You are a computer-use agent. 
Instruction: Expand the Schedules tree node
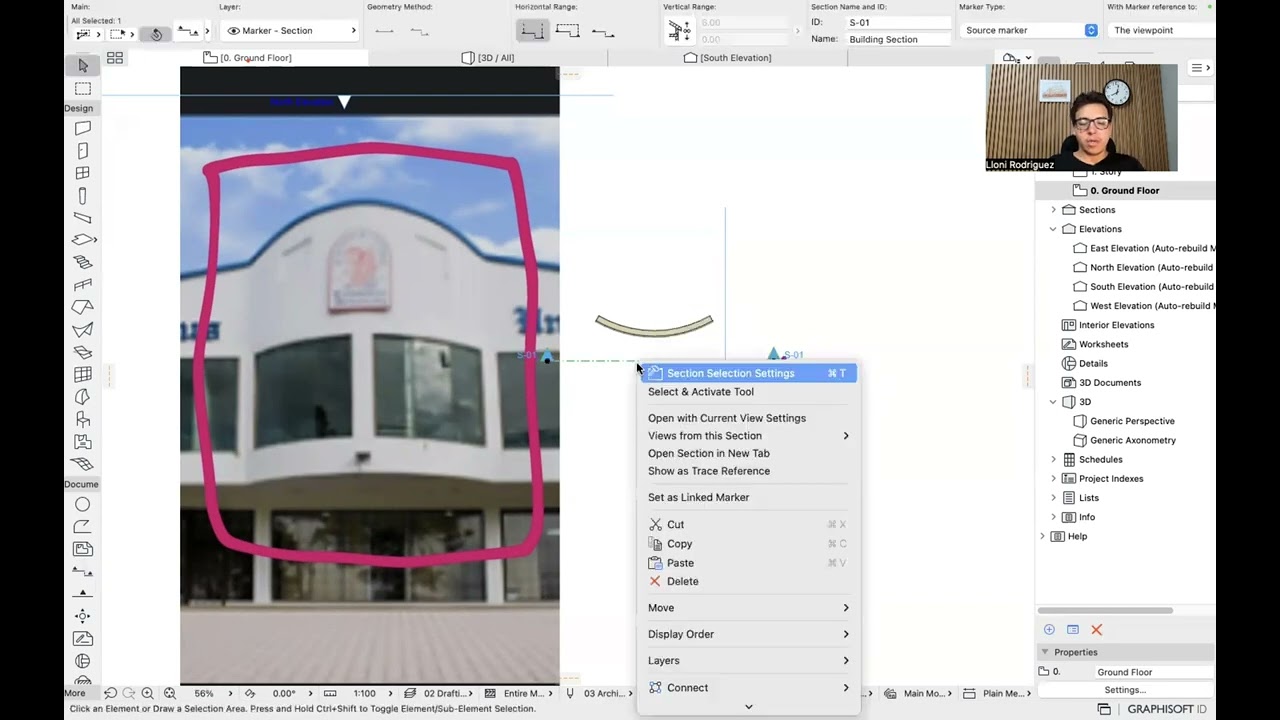[x=1053, y=459]
